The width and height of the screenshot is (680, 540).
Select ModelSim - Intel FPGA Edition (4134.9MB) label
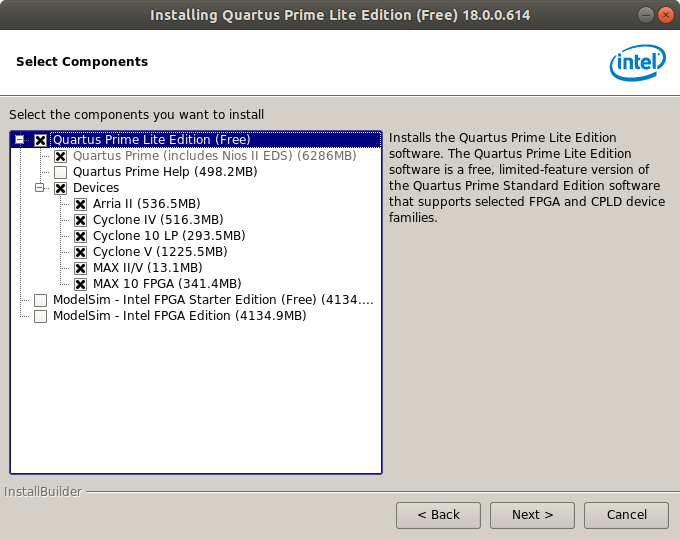[180, 316]
